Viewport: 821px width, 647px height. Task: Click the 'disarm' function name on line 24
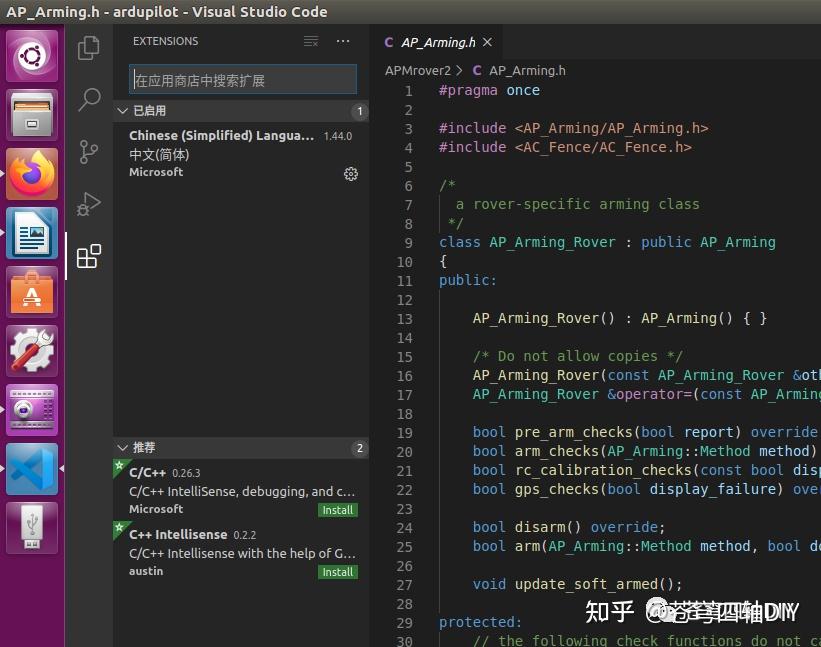click(540, 527)
